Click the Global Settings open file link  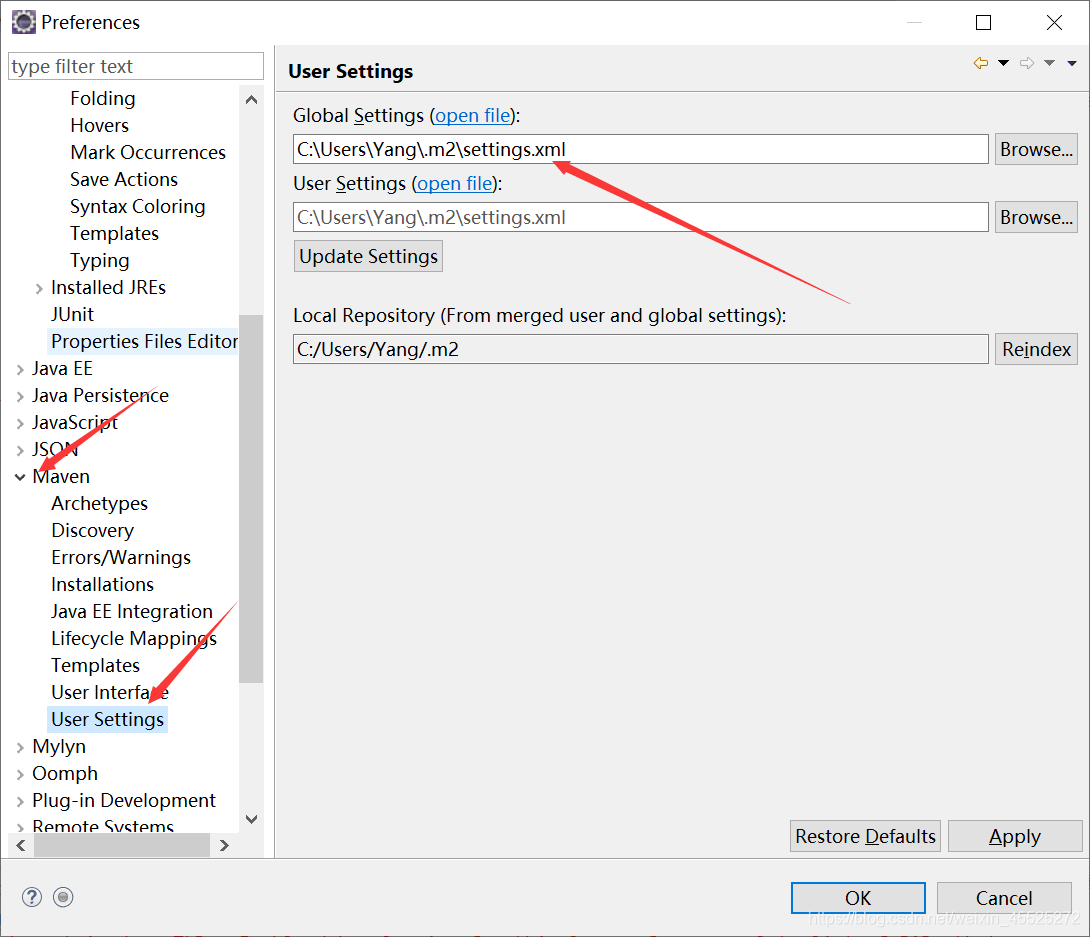click(x=472, y=116)
